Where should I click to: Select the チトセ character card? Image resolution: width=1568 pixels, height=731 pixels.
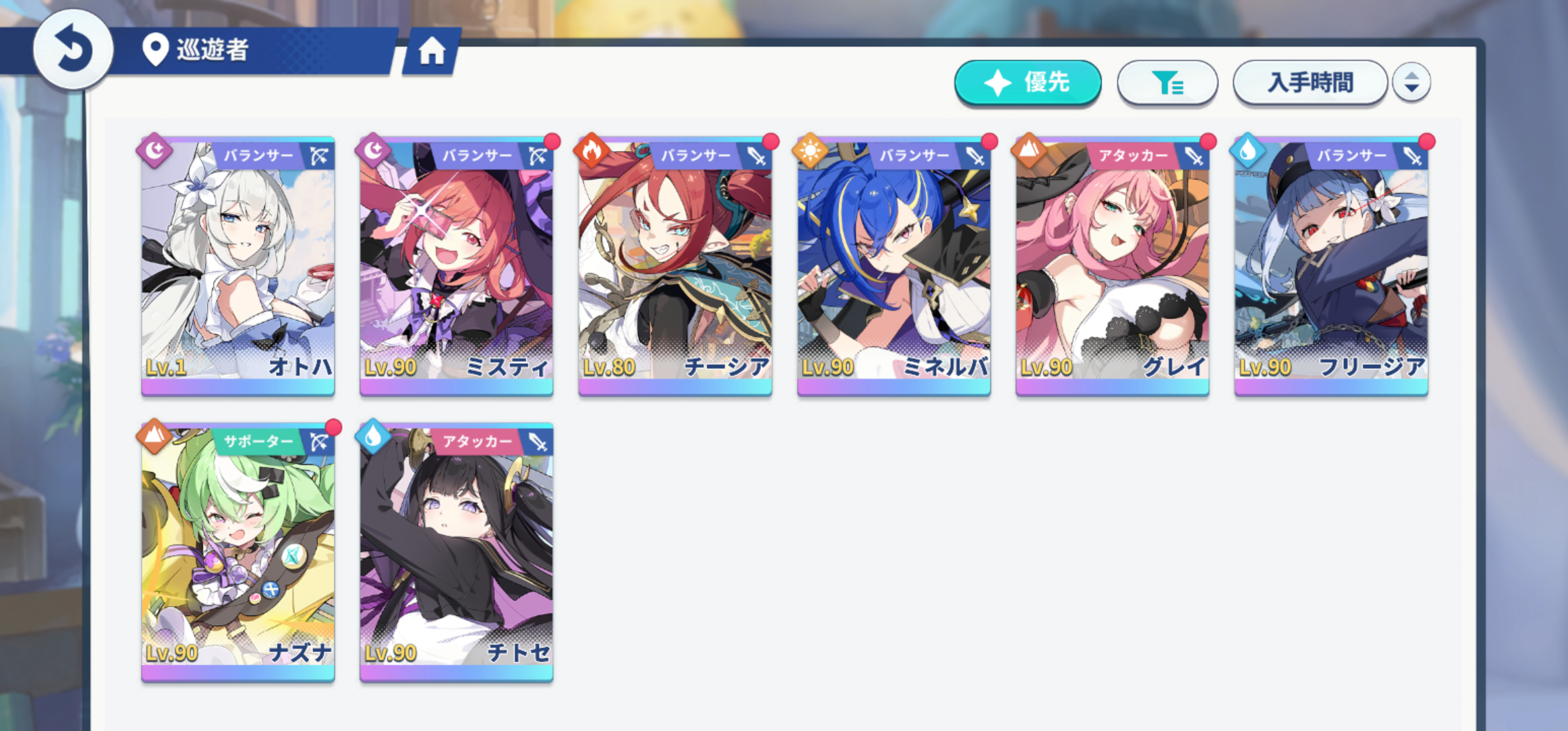coord(456,552)
